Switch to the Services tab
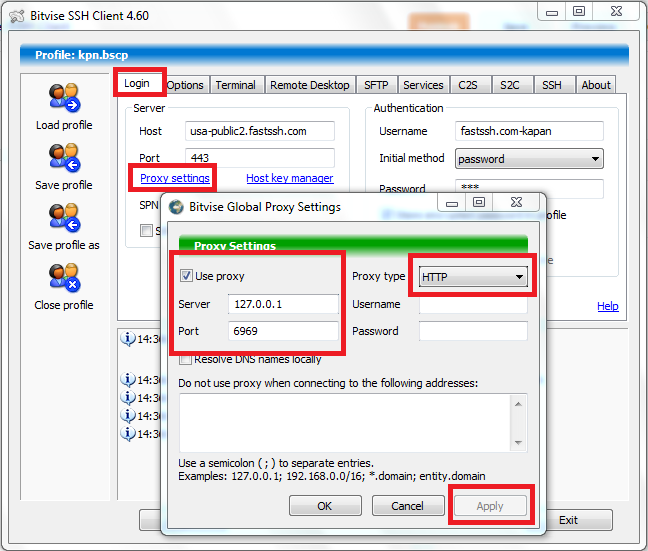 [x=424, y=85]
